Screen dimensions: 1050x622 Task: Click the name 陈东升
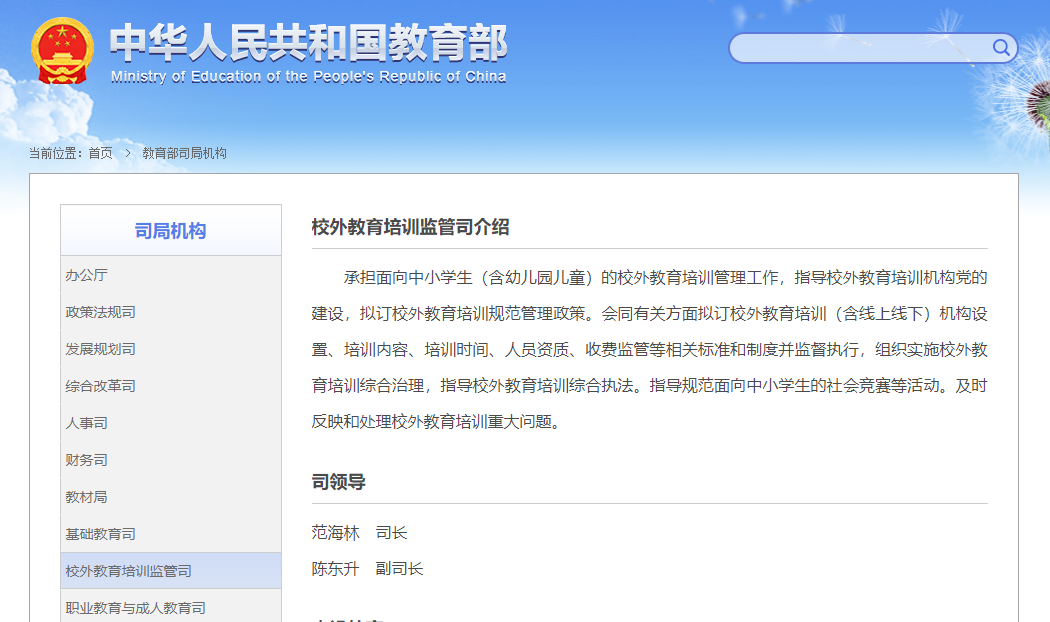pos(335,569)
